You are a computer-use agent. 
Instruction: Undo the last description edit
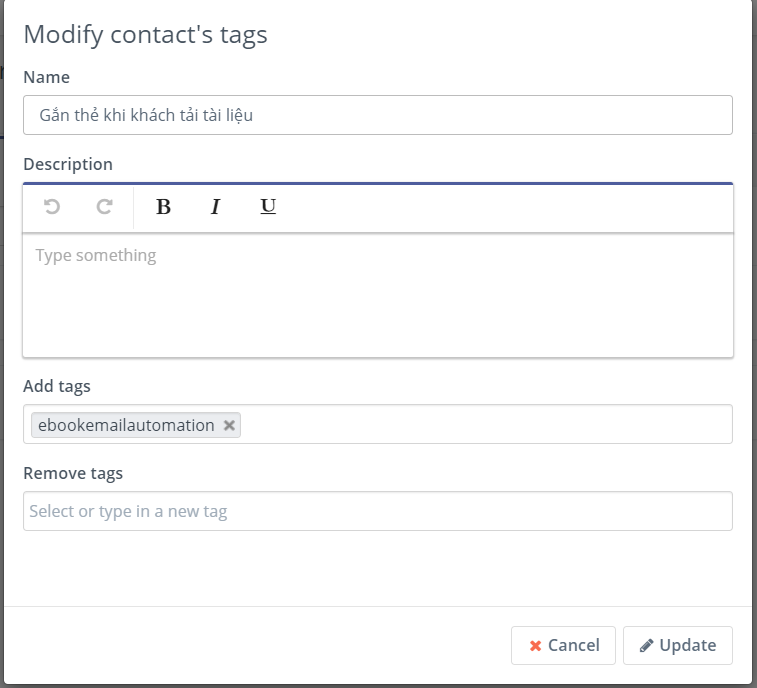(52, 207)
